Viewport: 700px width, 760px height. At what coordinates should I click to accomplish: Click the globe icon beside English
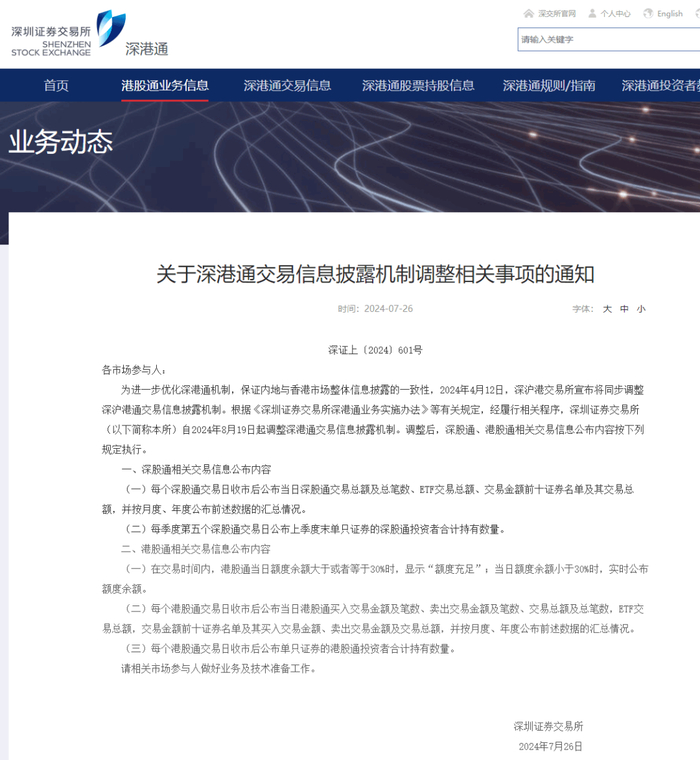tap(648, 14)
